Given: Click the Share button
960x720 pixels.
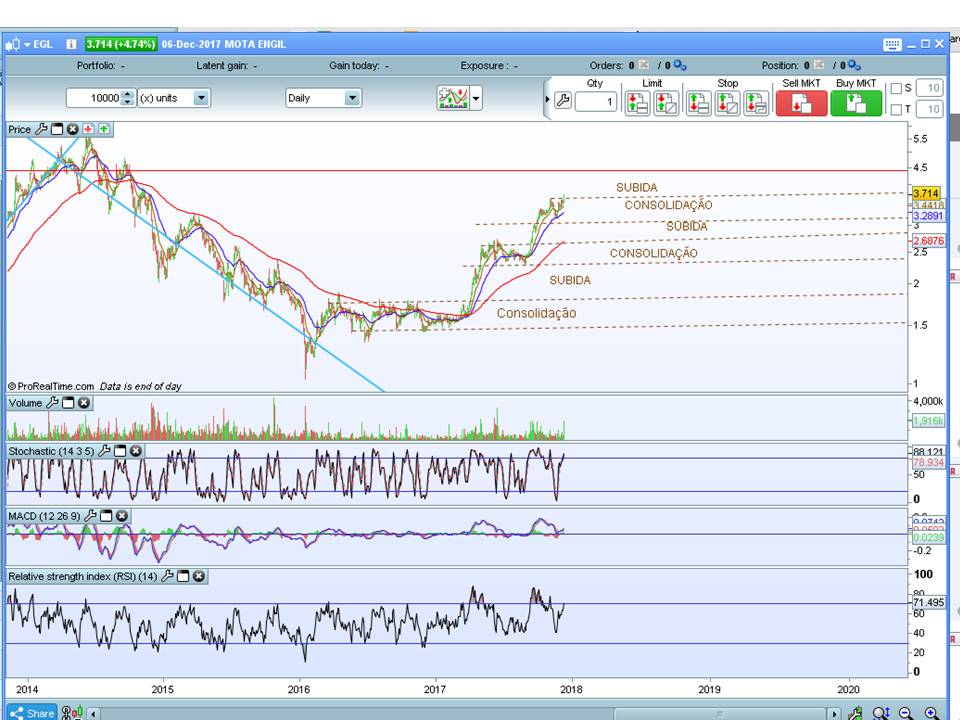Looking at the screenshot, I should pos(32,713).
